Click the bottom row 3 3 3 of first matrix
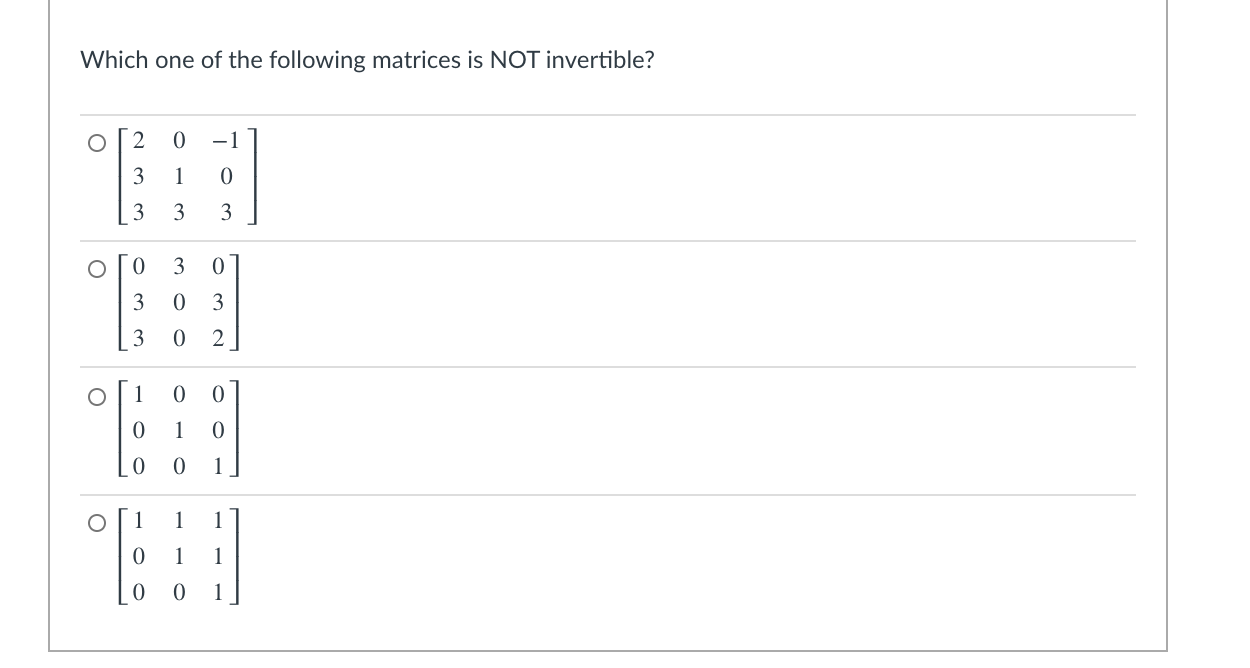1250x668 pixels. click(180, 212)
